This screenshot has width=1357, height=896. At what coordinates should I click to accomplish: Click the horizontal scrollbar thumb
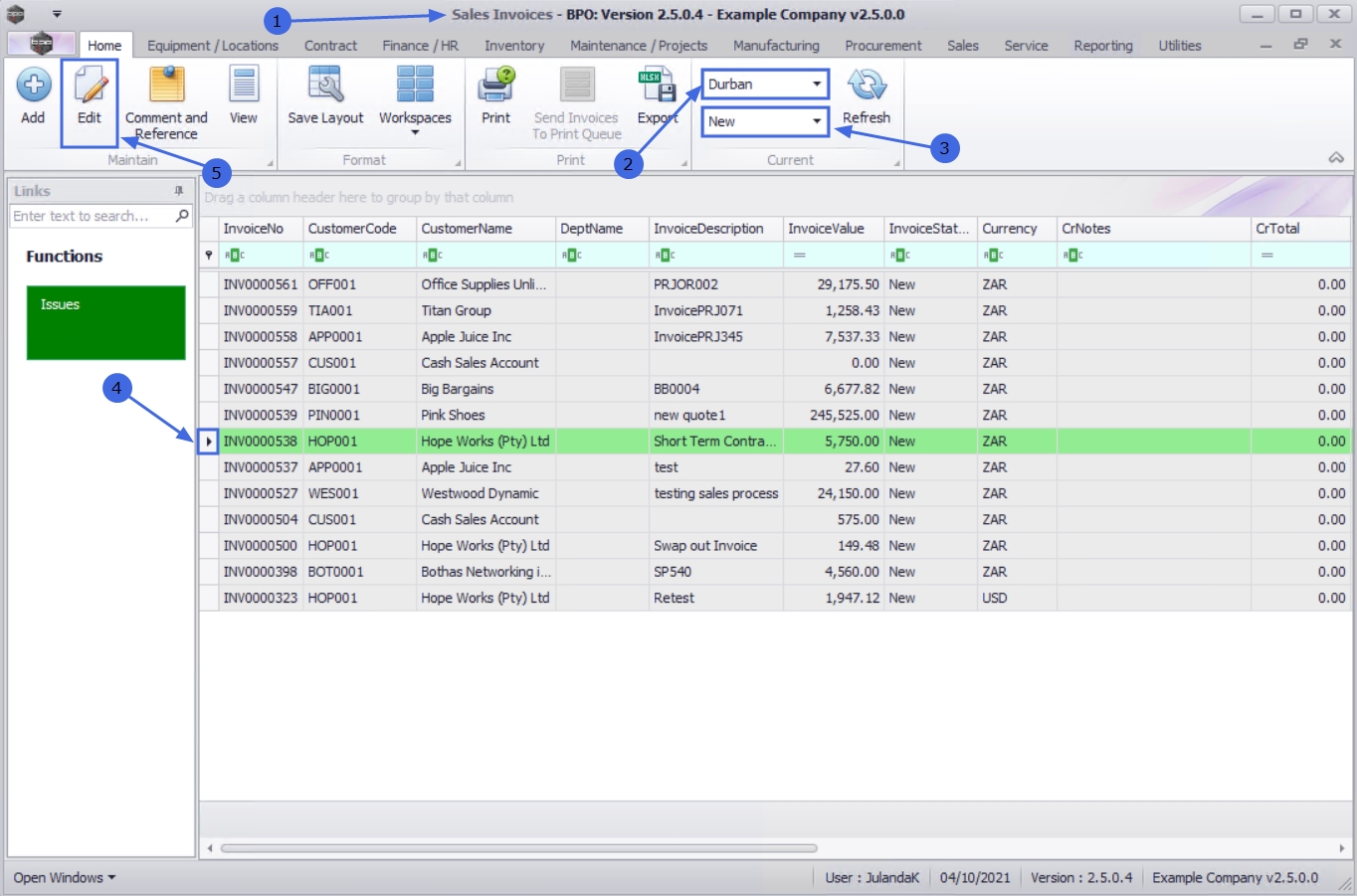[x=518, y=848]
